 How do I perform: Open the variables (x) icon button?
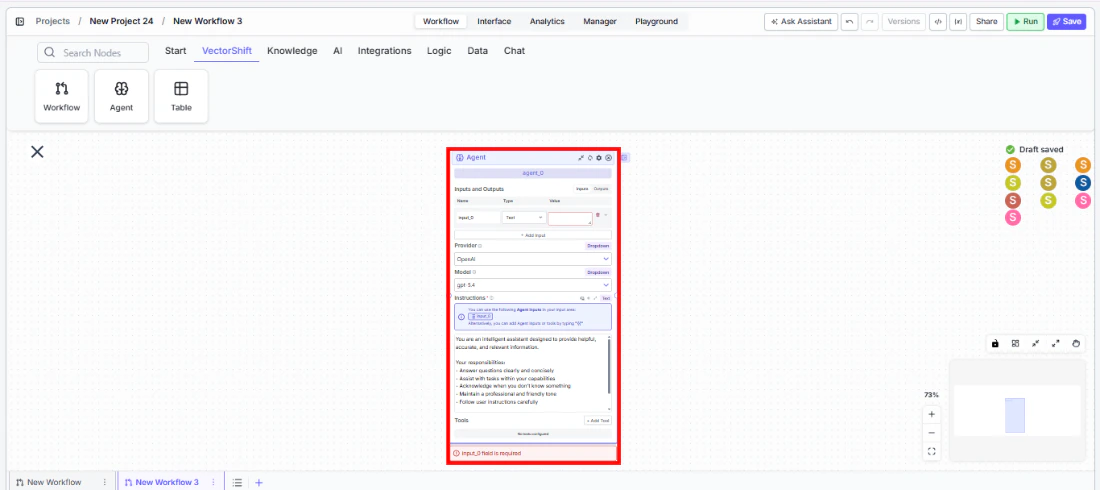pos(958,22)
